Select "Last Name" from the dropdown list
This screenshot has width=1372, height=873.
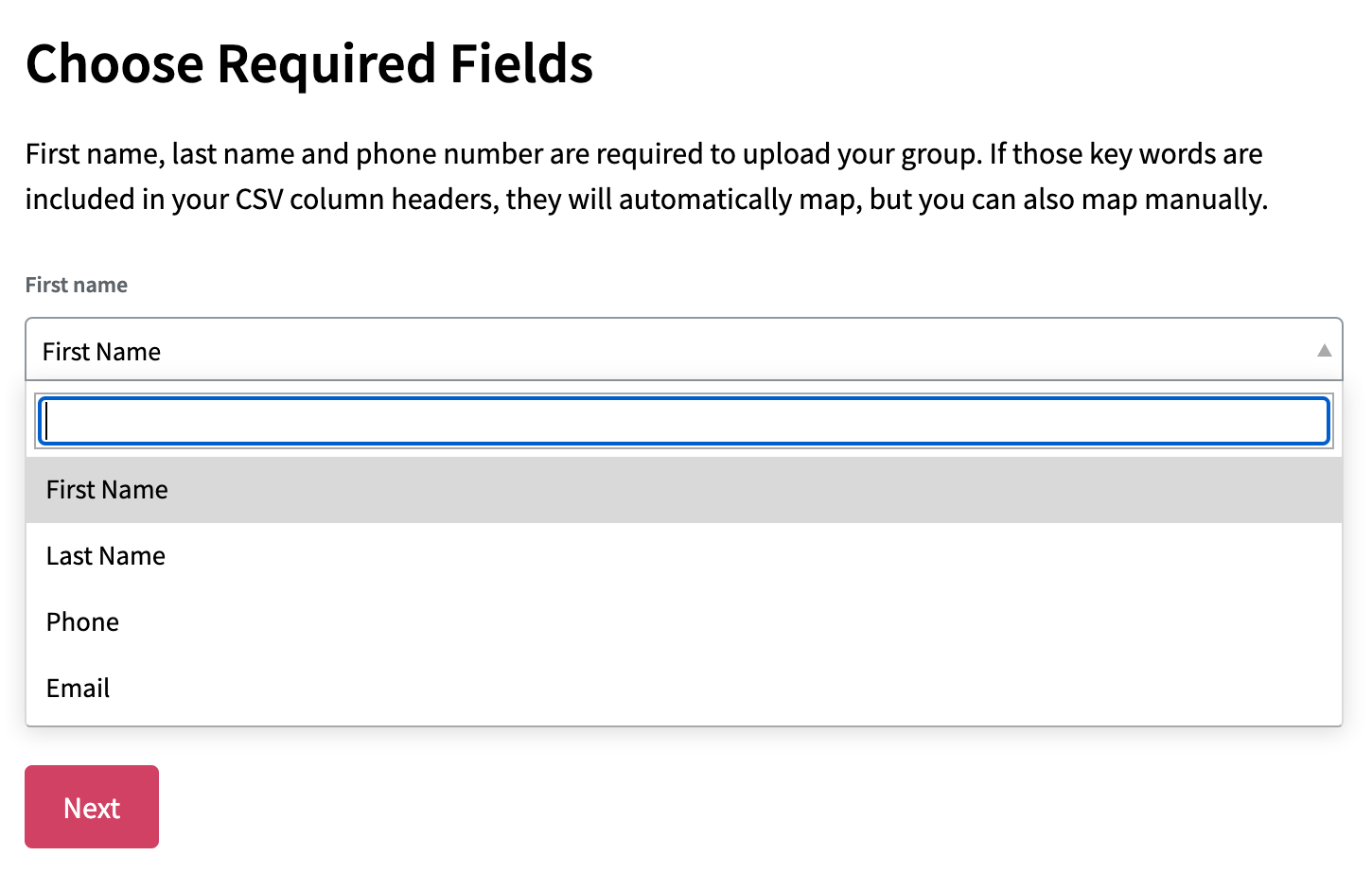point(105,555)
